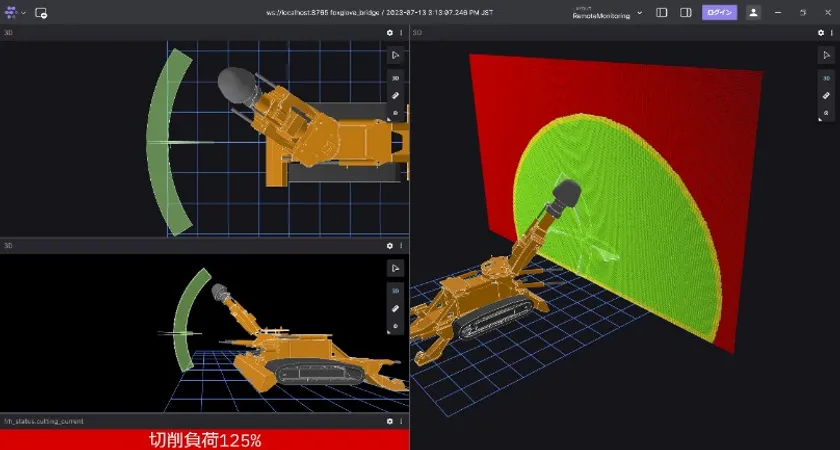The height and width of the screenshot is (450, 840).
Task: Open the RemoteMonitoring layout dropdown
Action: (605, 13)
